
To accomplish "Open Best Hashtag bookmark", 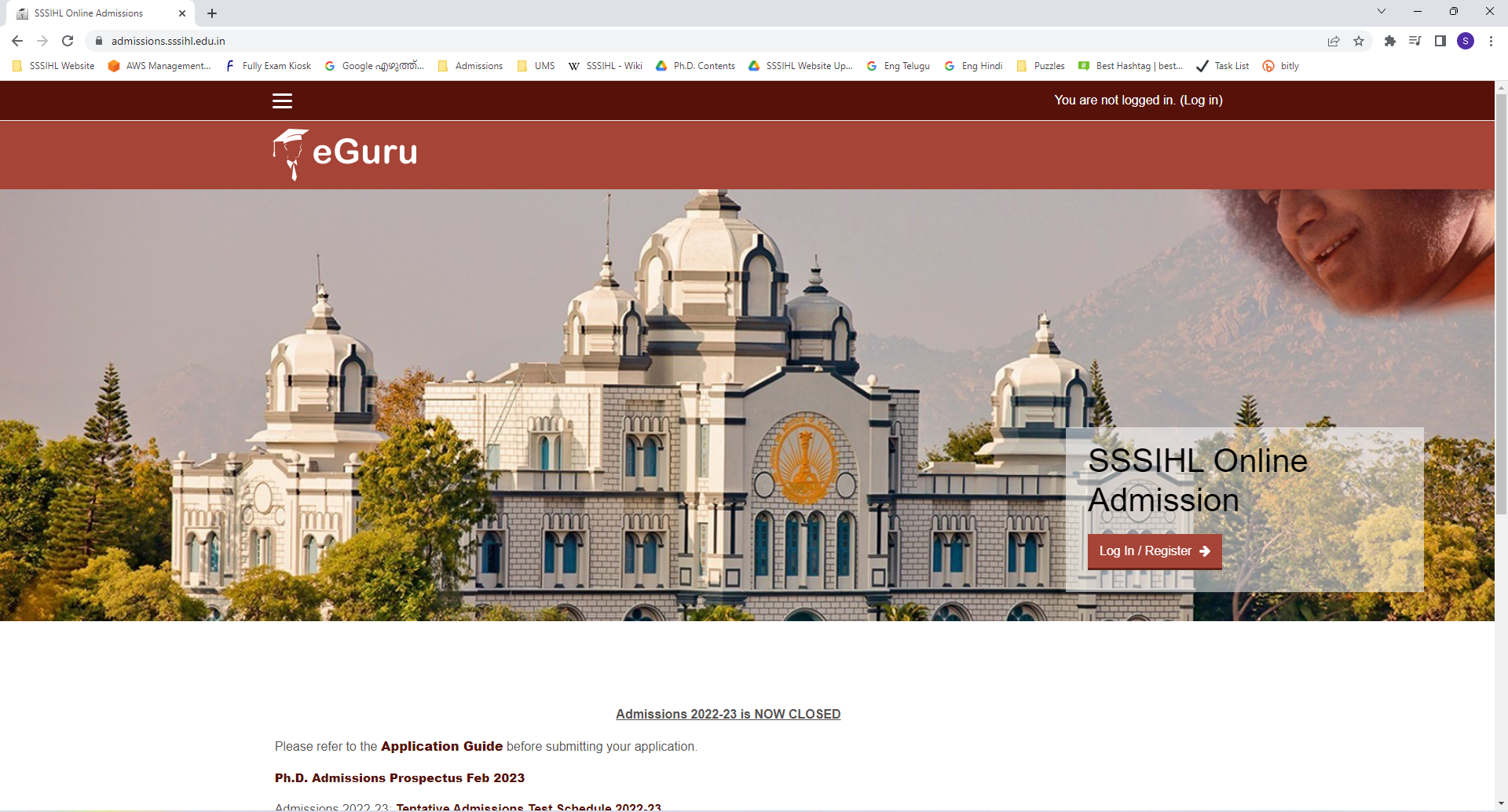I will tap(1131, 66).
